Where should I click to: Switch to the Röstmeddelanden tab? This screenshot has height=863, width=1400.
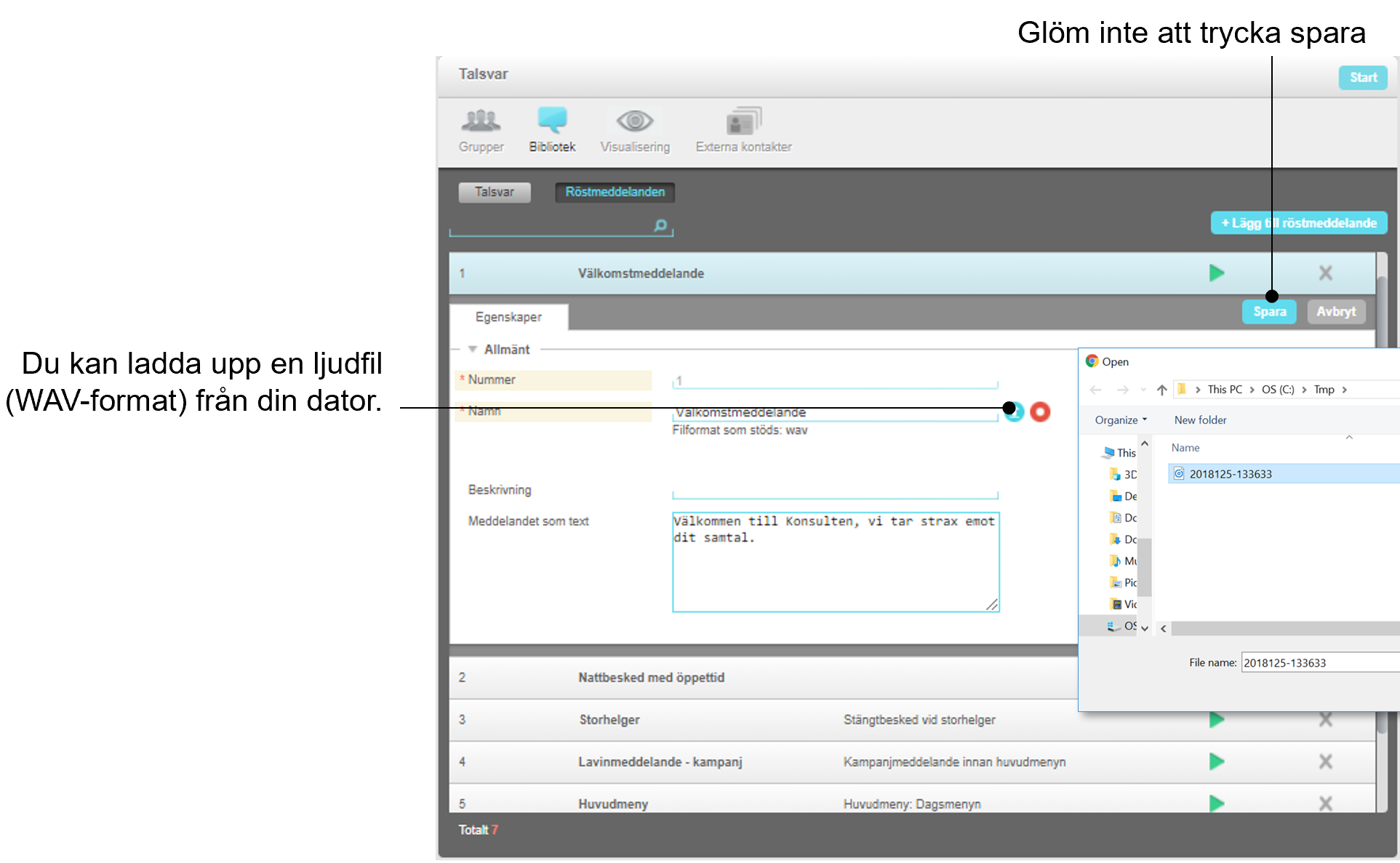pos(615,192)
